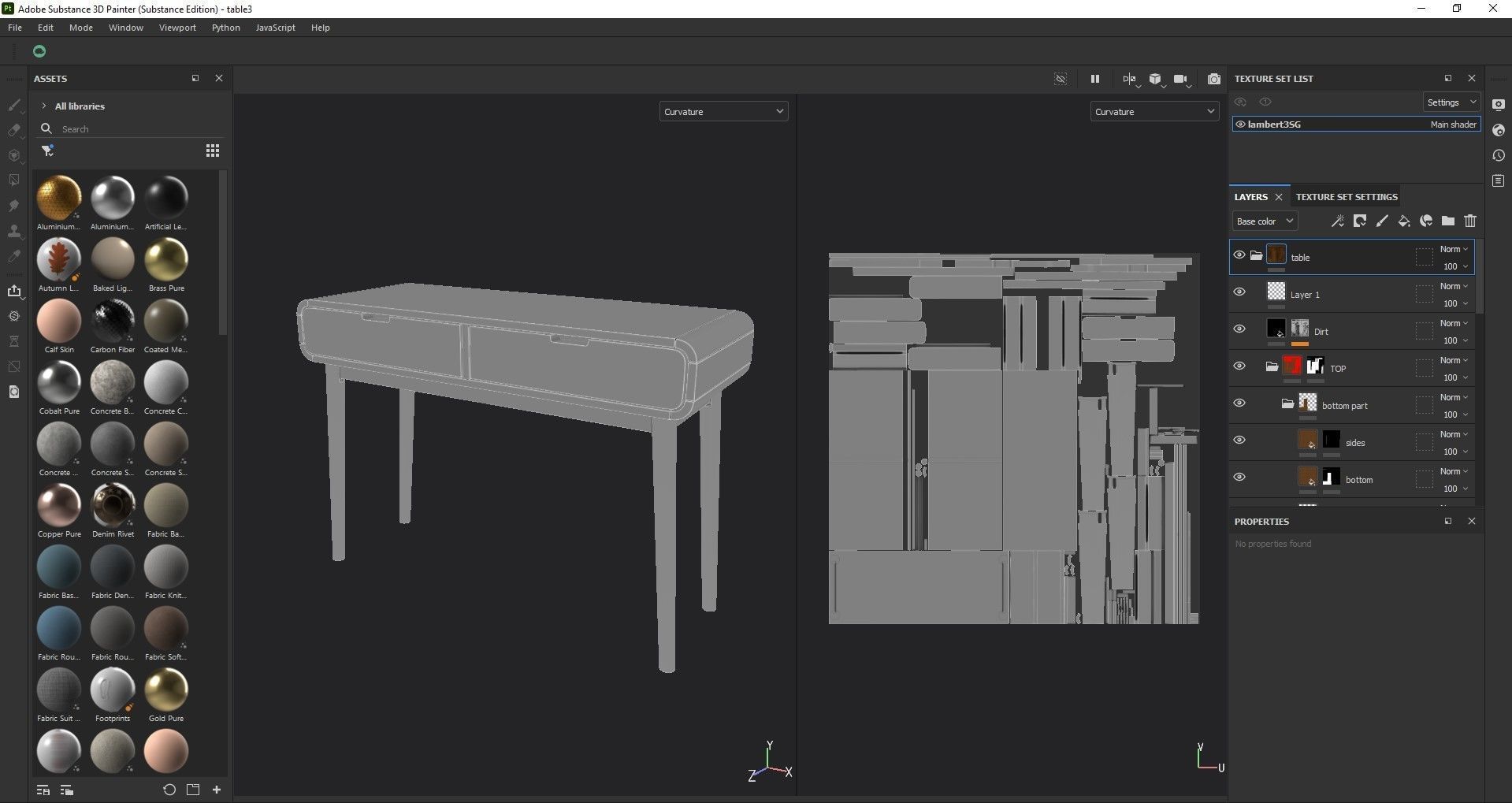
Task: Take a viewport screenshot with camera icon
Action: [1214, 79]
